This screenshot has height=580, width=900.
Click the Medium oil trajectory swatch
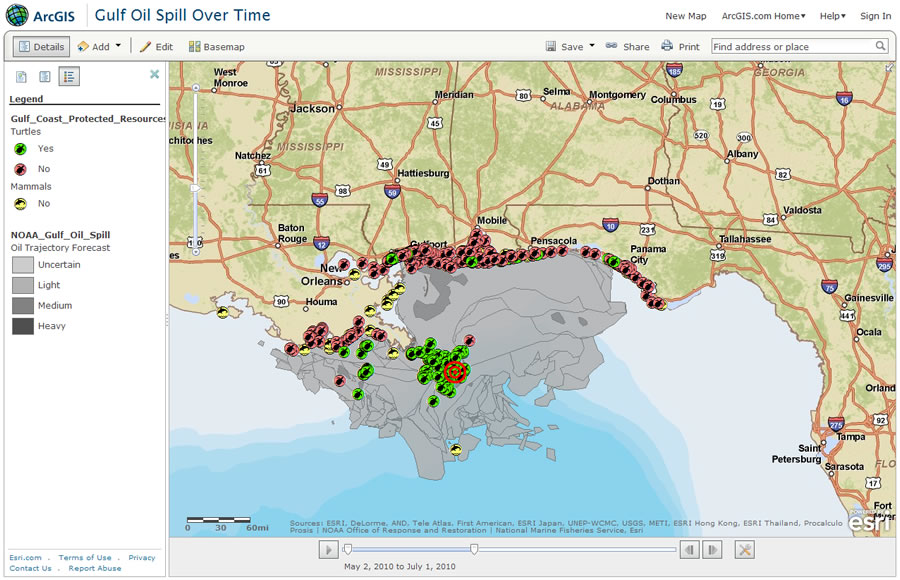pos(23,306)
